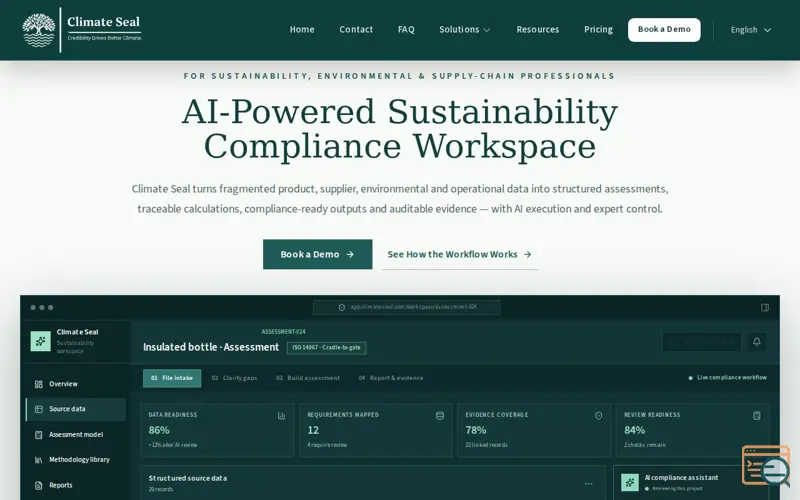Click the site-info icon in mock address bar

click(x=342, y=307)
